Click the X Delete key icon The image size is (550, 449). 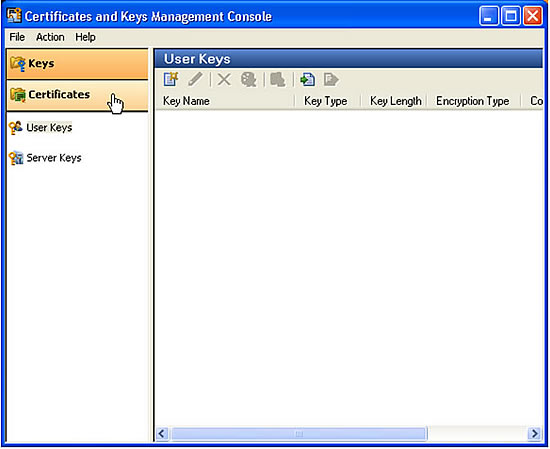[224, 80]
